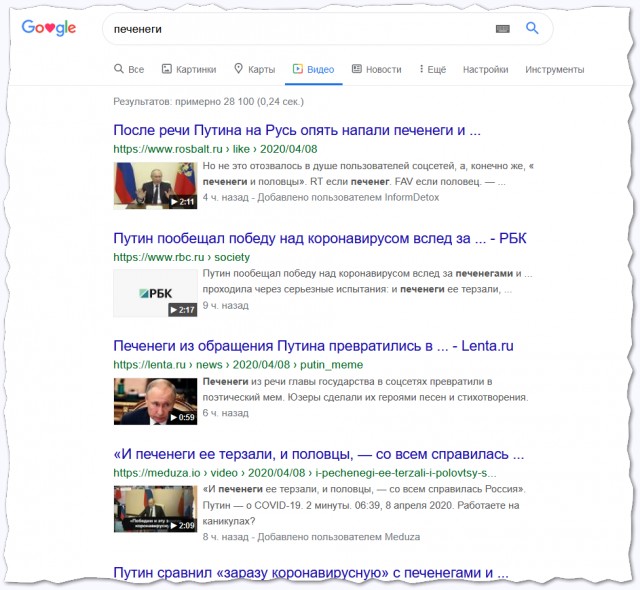The image size is (640, 590).
Task: Click the blue search magnifier icon
Action: [532, 28]
